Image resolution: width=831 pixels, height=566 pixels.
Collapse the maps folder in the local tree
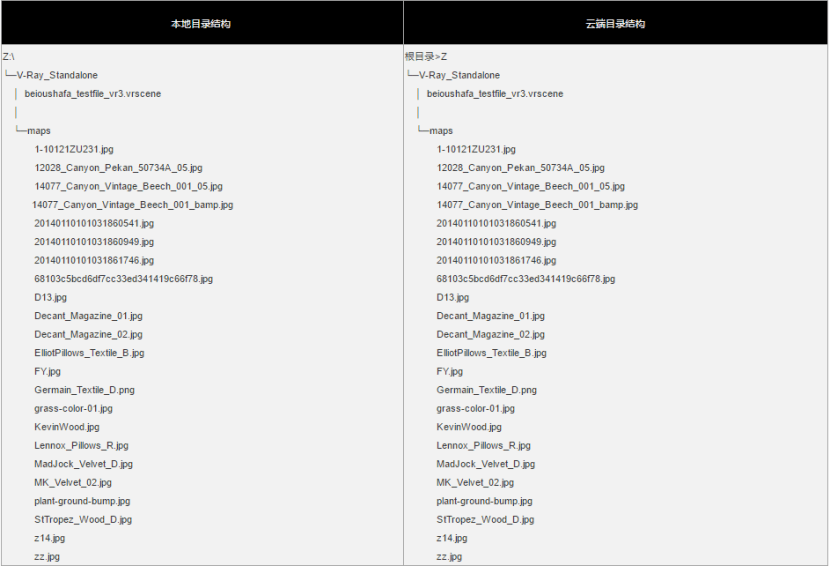[x=39, y=131]
